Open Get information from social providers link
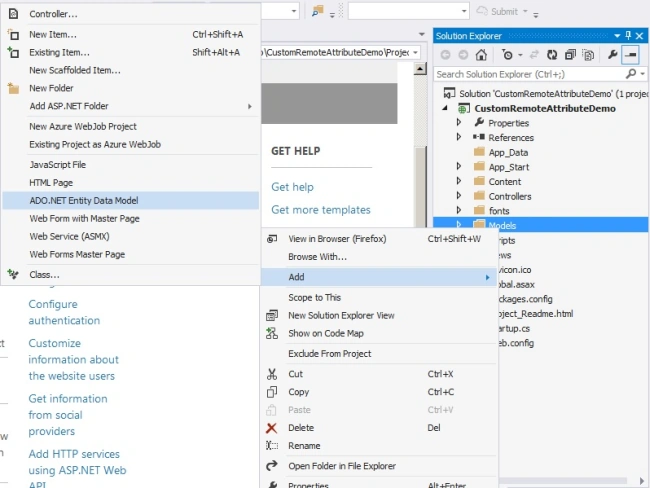The image size is (650, 488). pyautogui.click(x=68, y=415)
